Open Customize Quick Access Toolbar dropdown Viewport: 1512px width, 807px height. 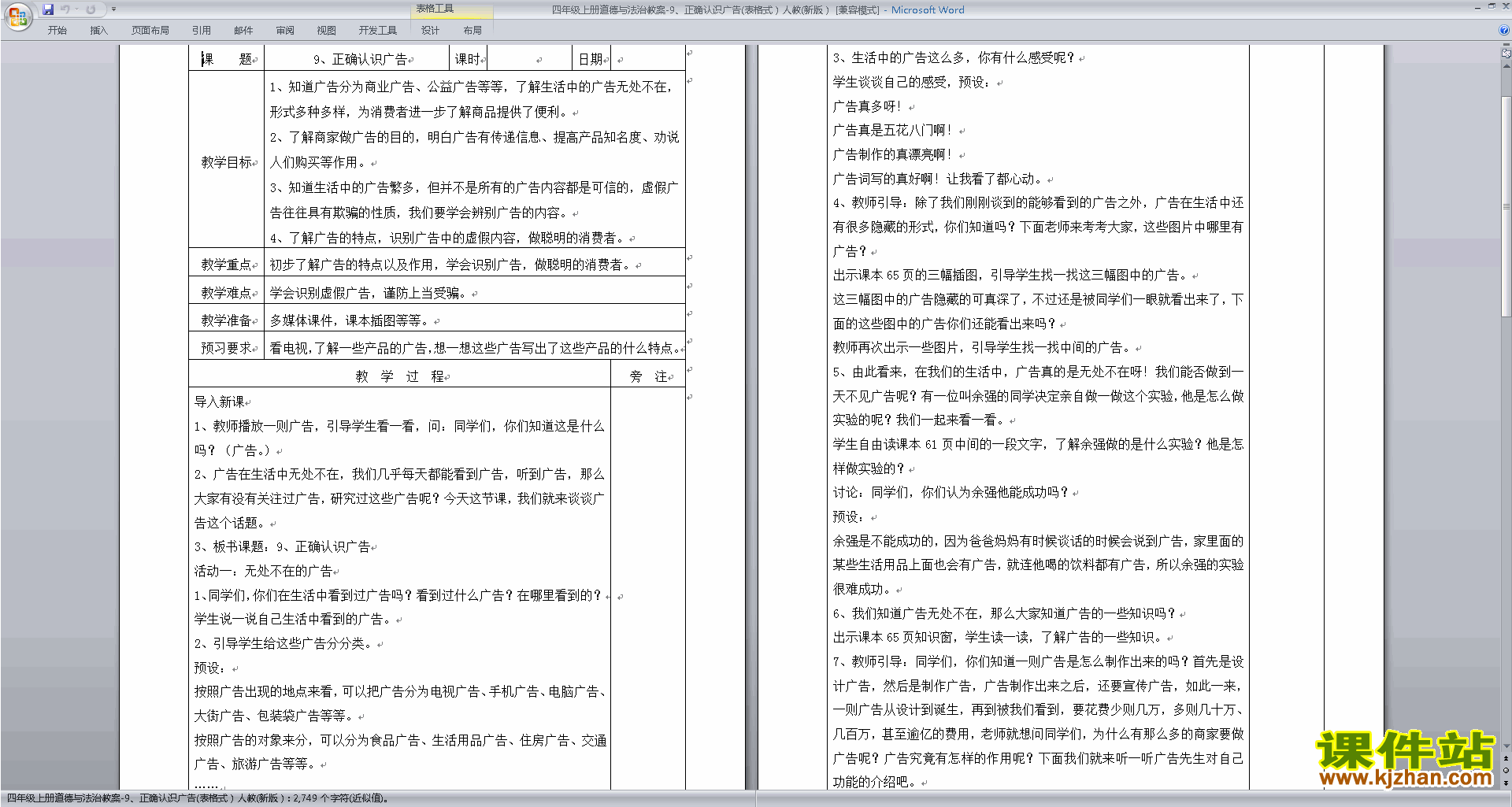[x=113, y=9]
